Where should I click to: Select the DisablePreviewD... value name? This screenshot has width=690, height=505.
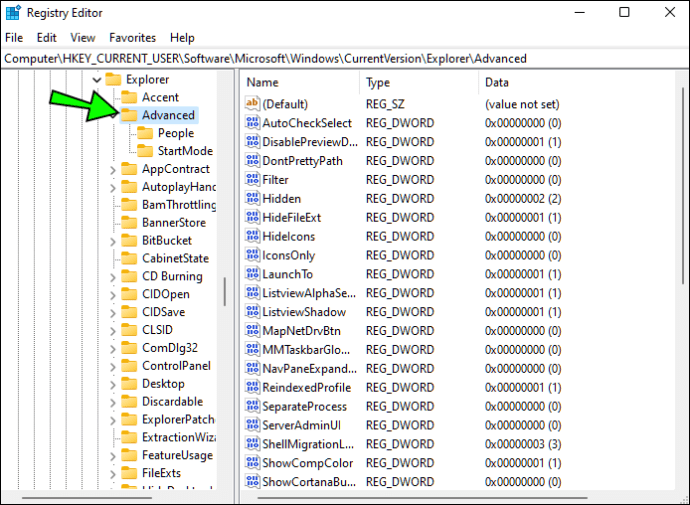point(310,142)
